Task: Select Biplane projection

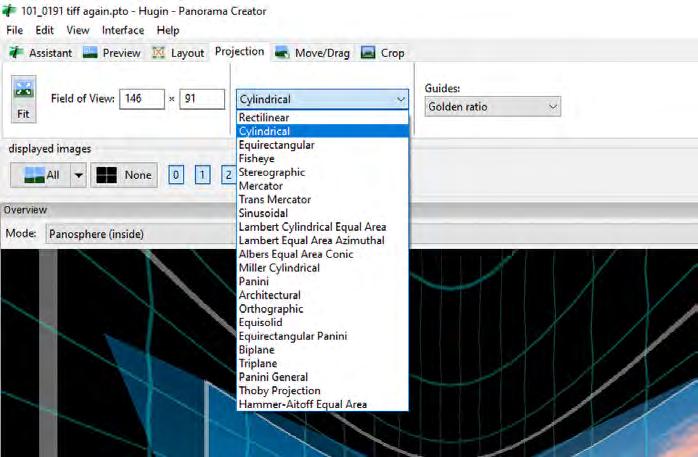Action: (322, 350)
